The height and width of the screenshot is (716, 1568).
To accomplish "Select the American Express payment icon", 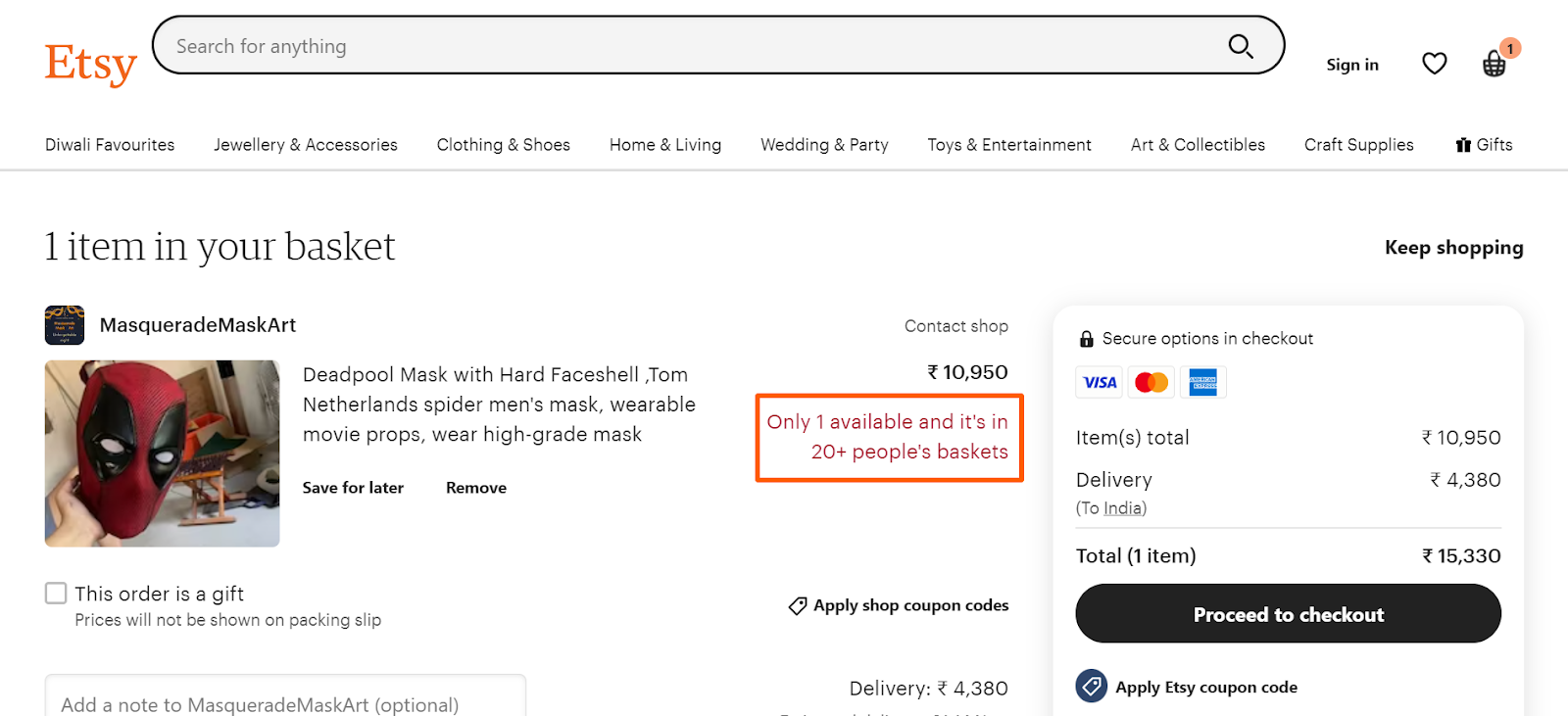I will (x=1203, y=382).
